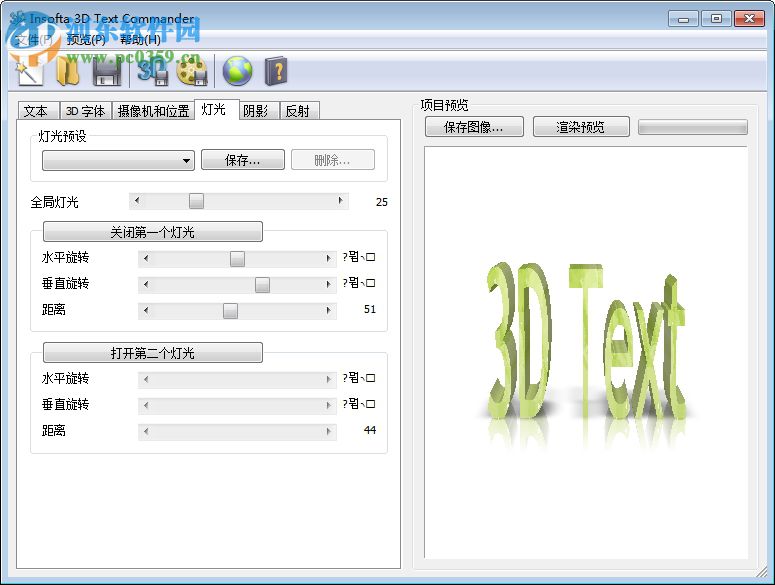Switch to the 摄像机和位置 tab

coord(153,111)
